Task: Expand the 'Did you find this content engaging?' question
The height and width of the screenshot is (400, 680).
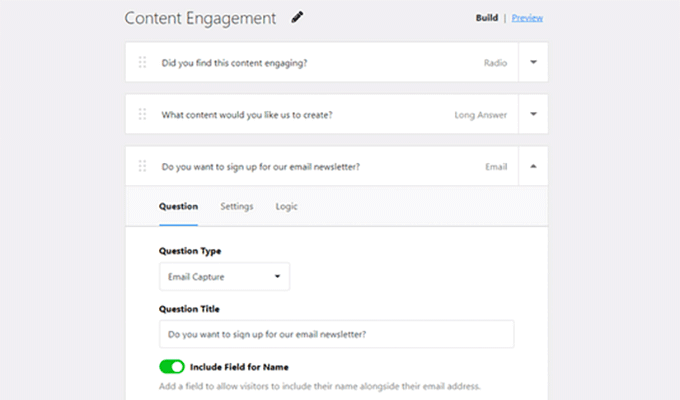Action: pos(533,62)
